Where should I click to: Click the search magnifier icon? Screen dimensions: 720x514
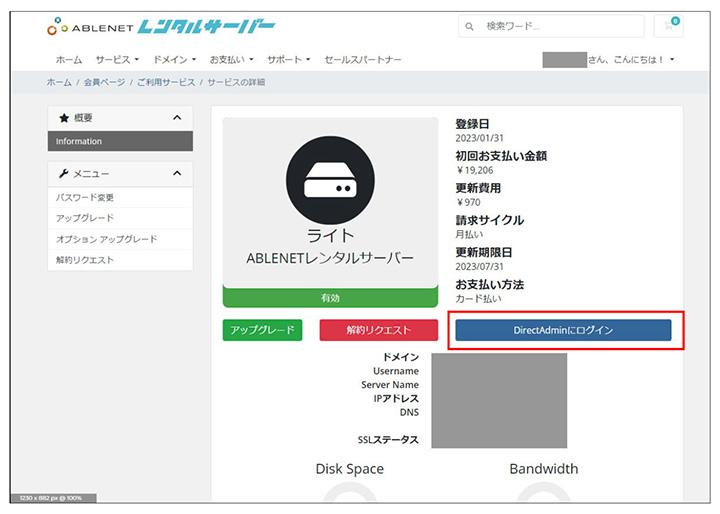(469, 26)
